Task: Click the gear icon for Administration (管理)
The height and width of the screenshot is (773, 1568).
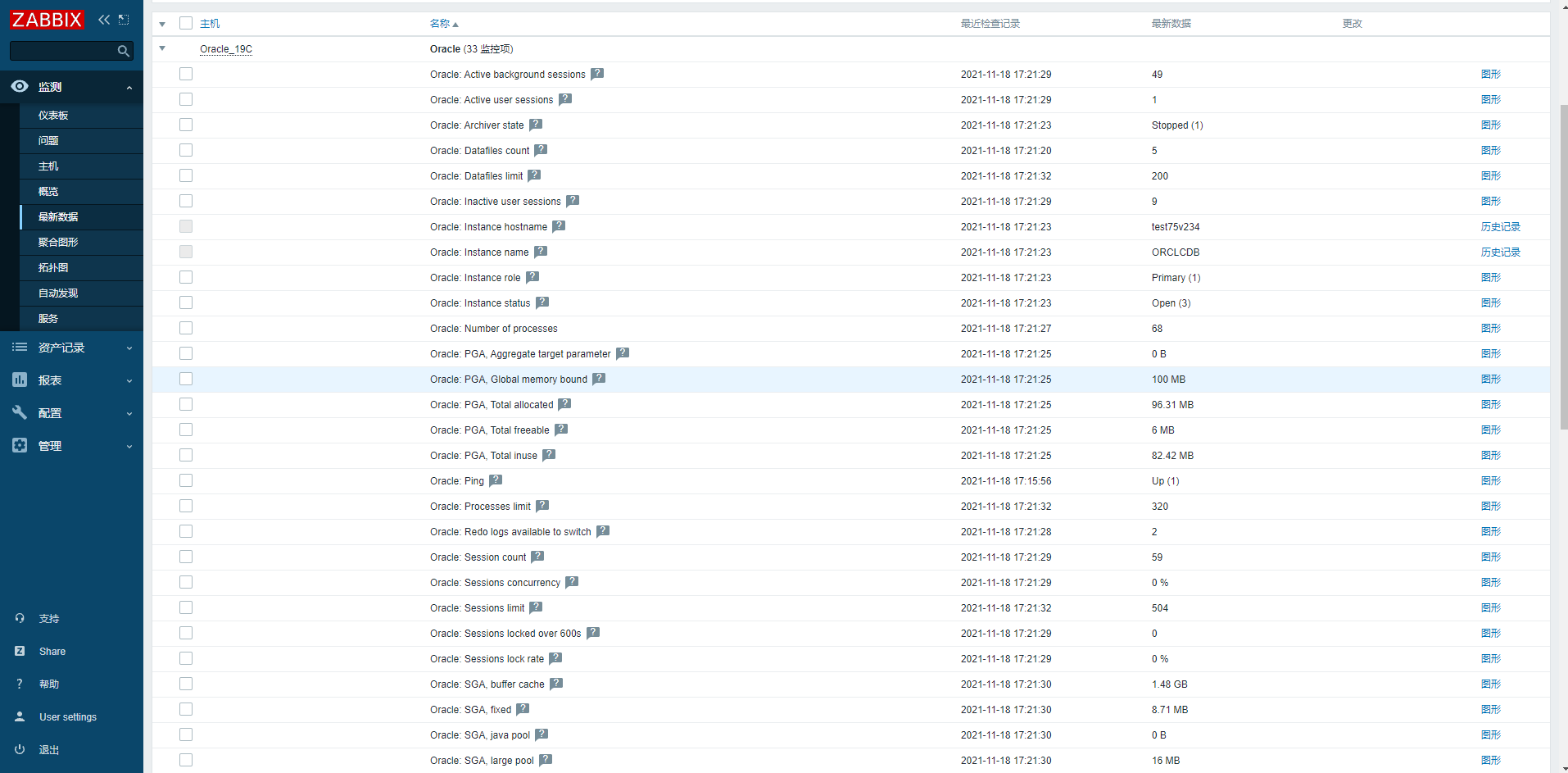Action: (x=20, y=445)
